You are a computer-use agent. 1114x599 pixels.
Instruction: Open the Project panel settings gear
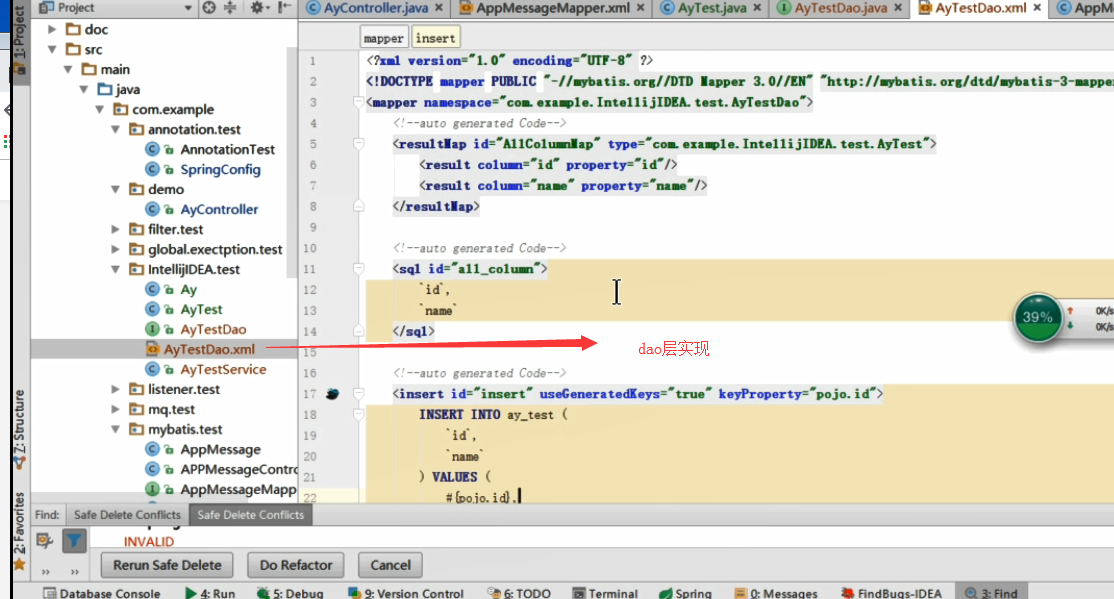[256, 7]
